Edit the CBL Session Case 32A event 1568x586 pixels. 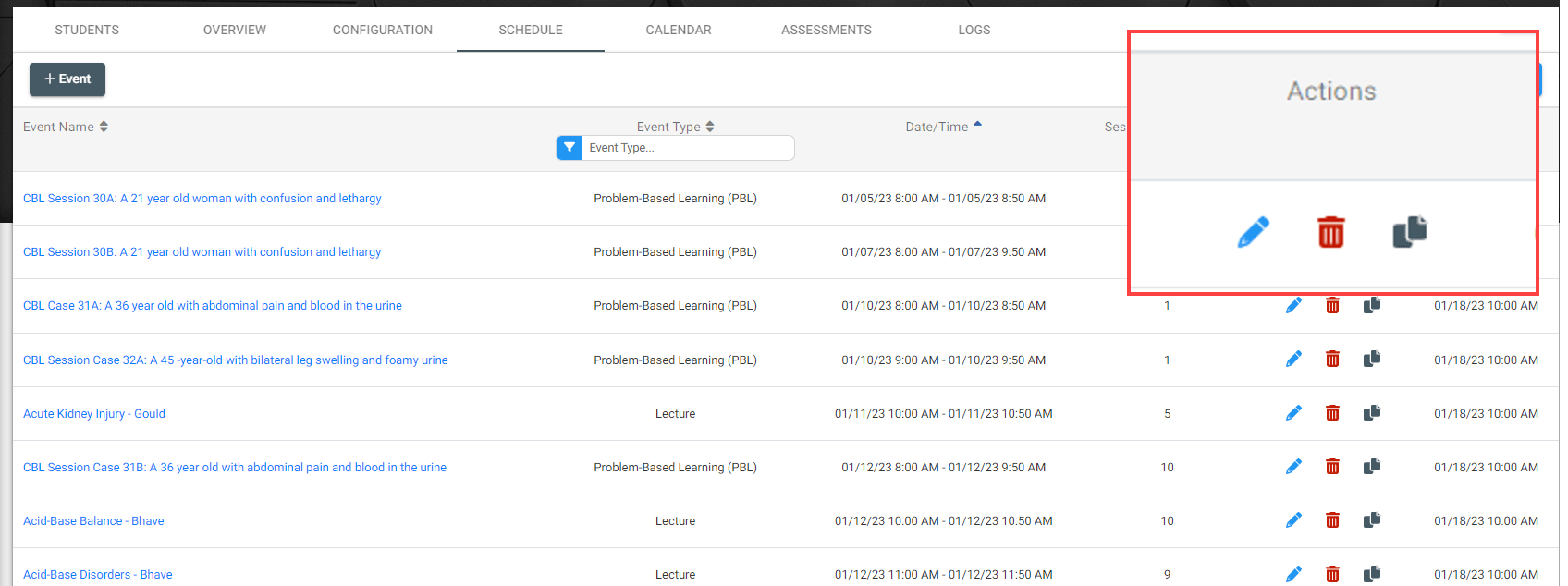click(1293, 359)
